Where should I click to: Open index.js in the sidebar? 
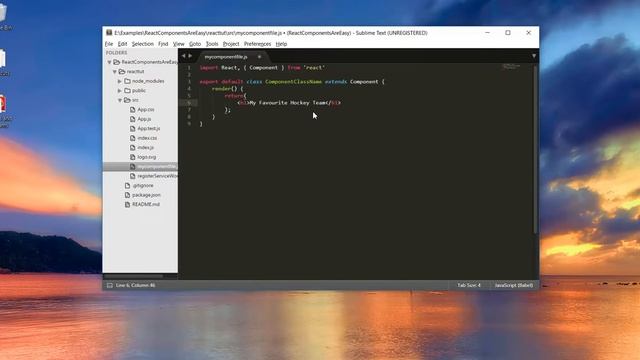pos(145,147)
